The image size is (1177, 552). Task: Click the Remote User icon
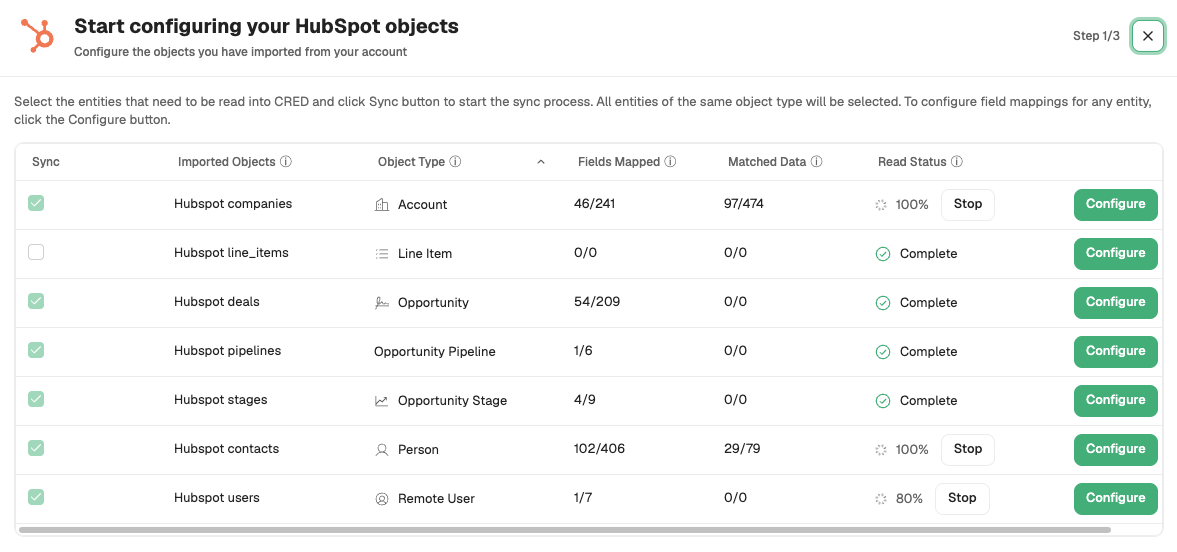[x=381, y=499]
